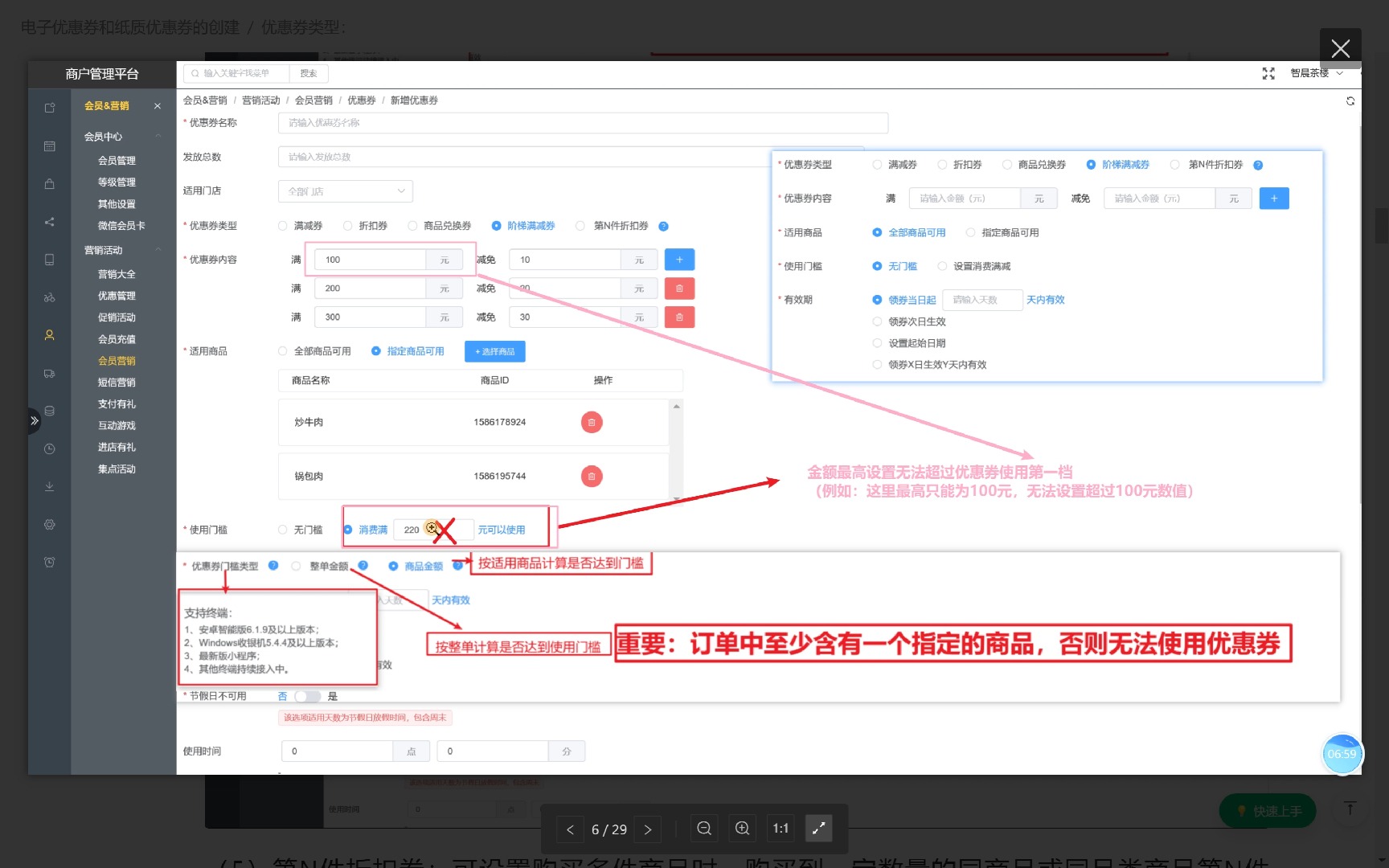Remove product 锅包肉 with its red trash icon

[x=592, y=477]
